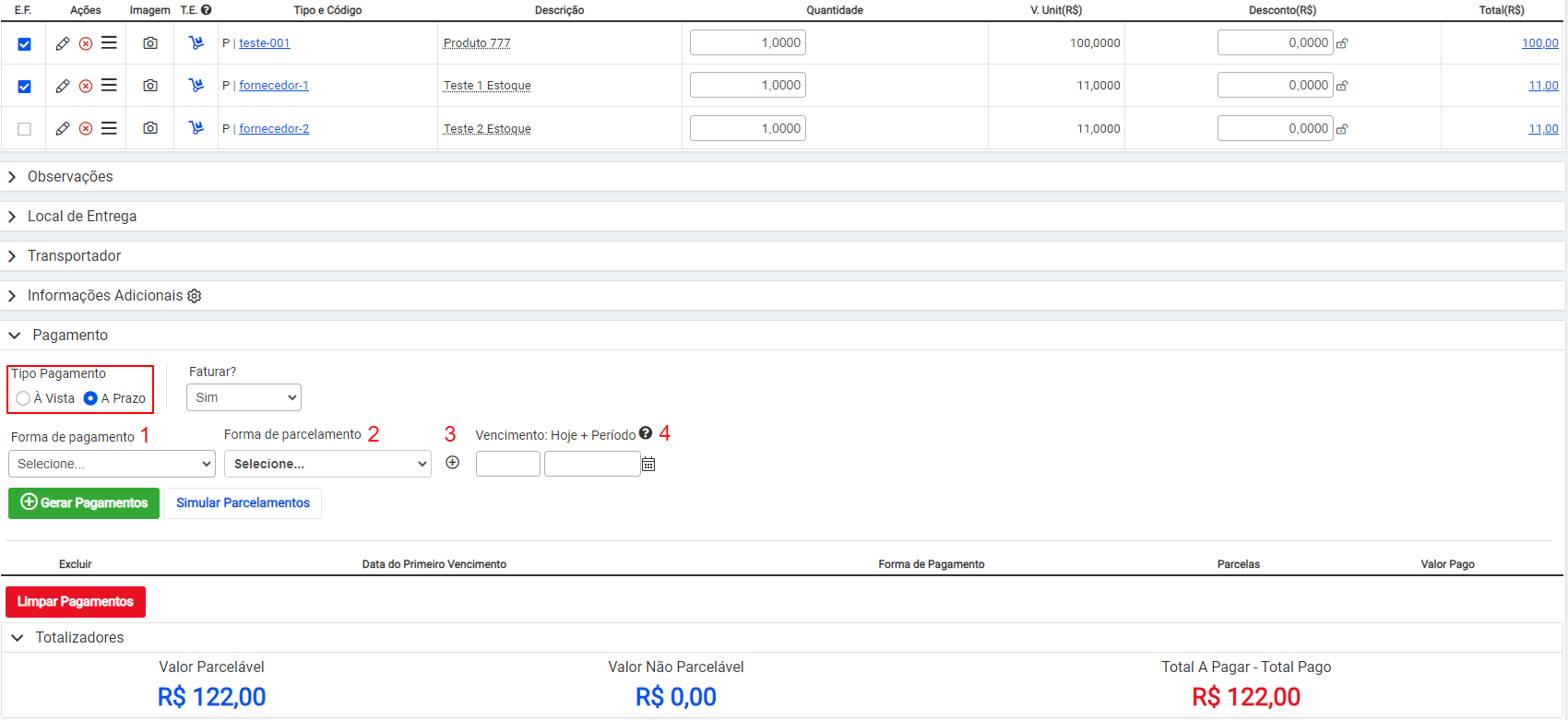Click the red delete icon in fornecedor-1 row

pyautogui.click(x=86, y=86)
